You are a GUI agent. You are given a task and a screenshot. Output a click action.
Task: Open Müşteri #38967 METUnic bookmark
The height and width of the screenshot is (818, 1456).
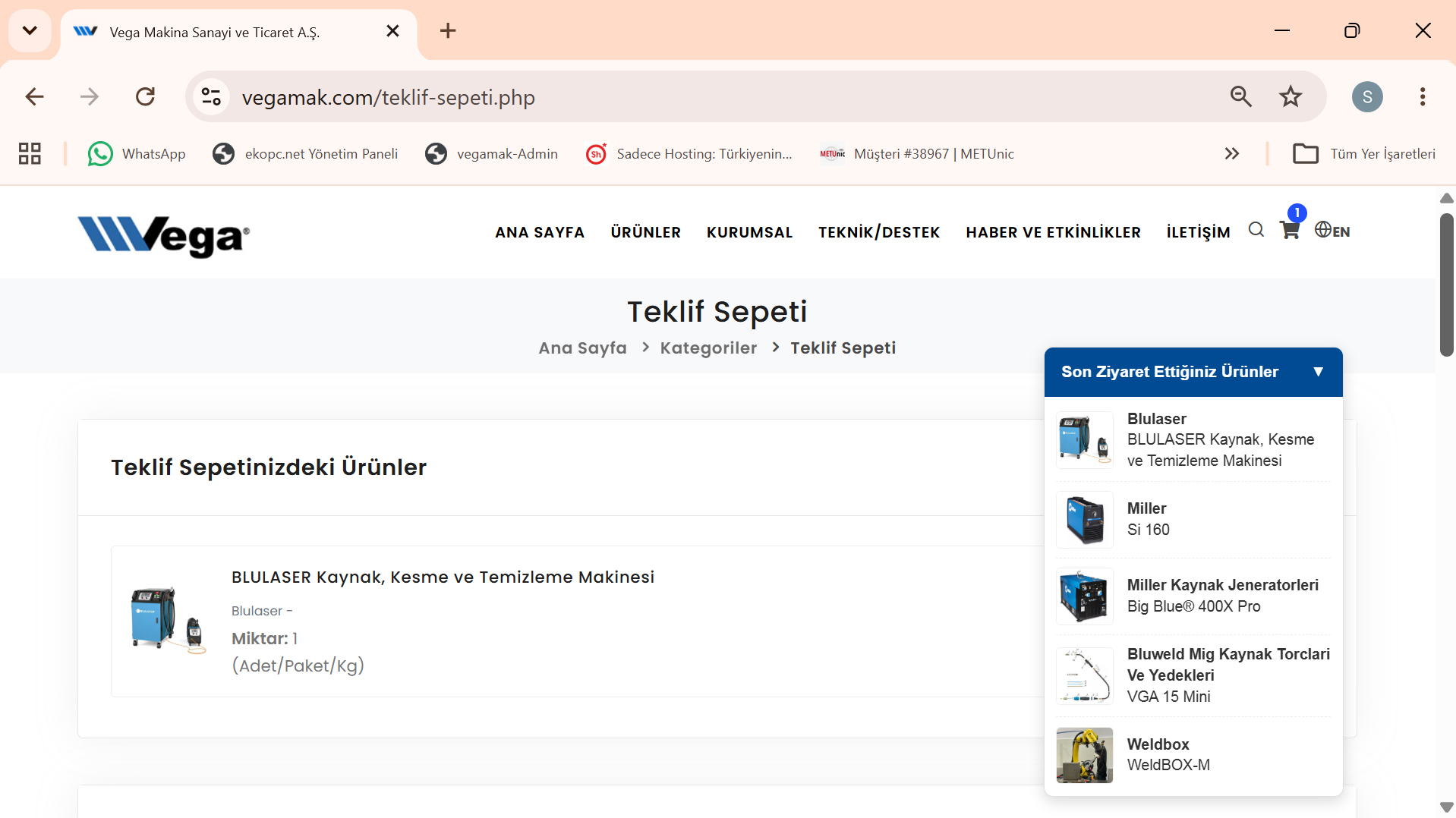click(x=917, y=154)
